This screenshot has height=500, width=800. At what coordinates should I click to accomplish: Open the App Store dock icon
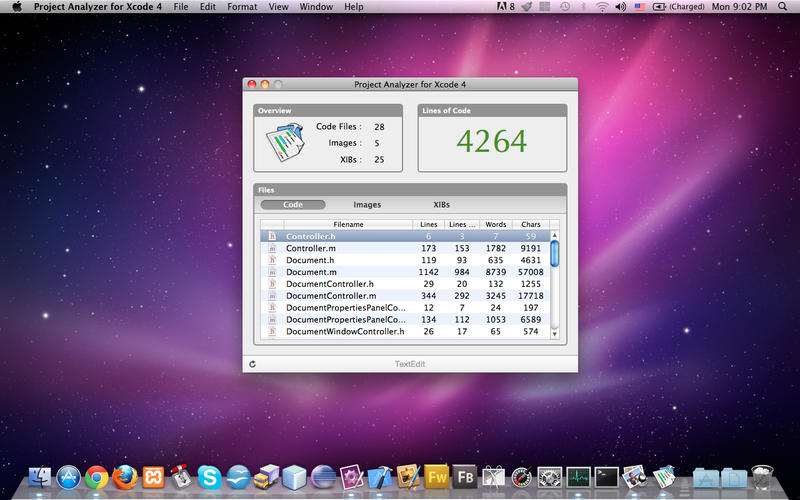click(x=68, y=478)
